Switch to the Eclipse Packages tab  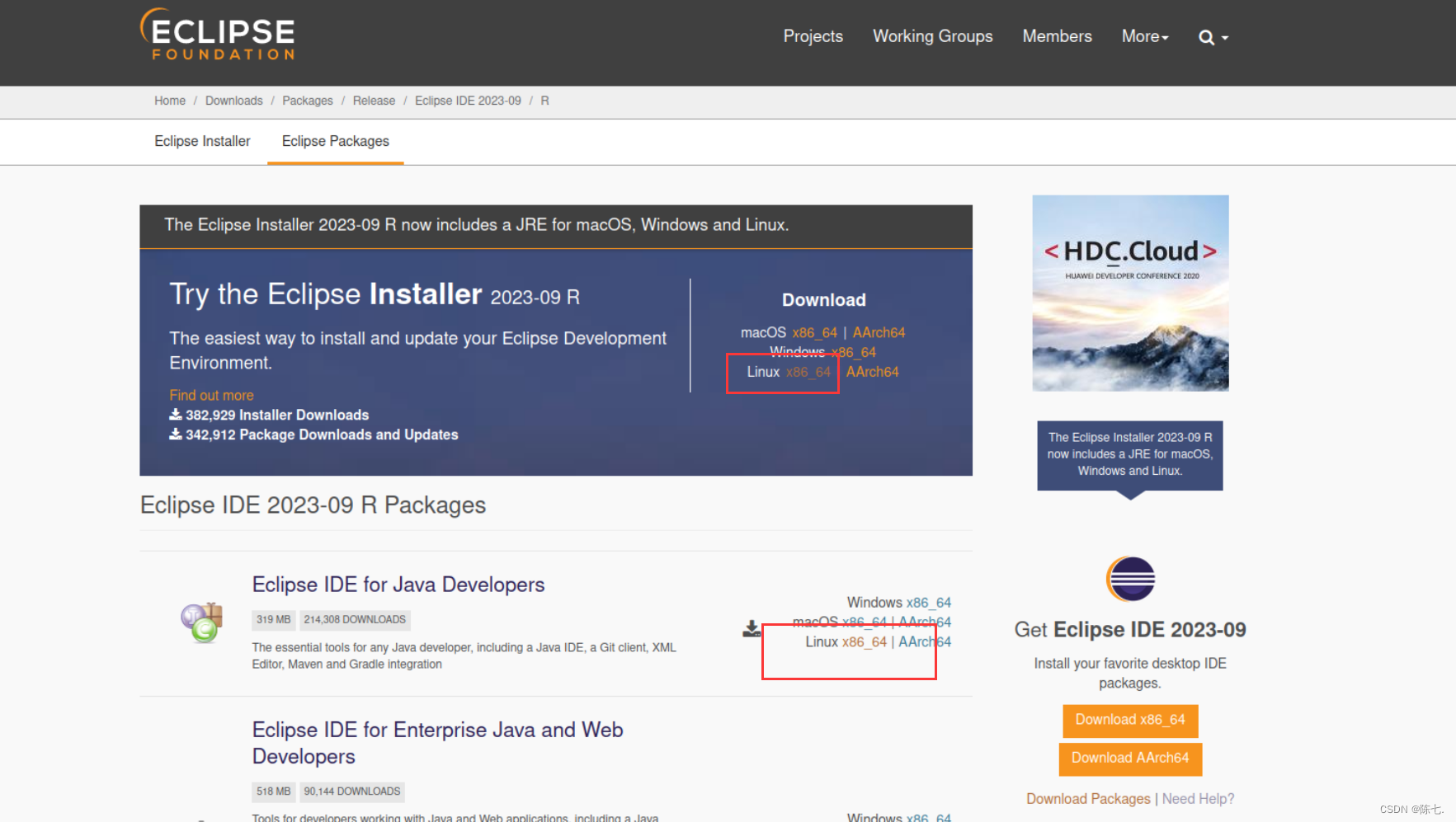tap(335, 141)
